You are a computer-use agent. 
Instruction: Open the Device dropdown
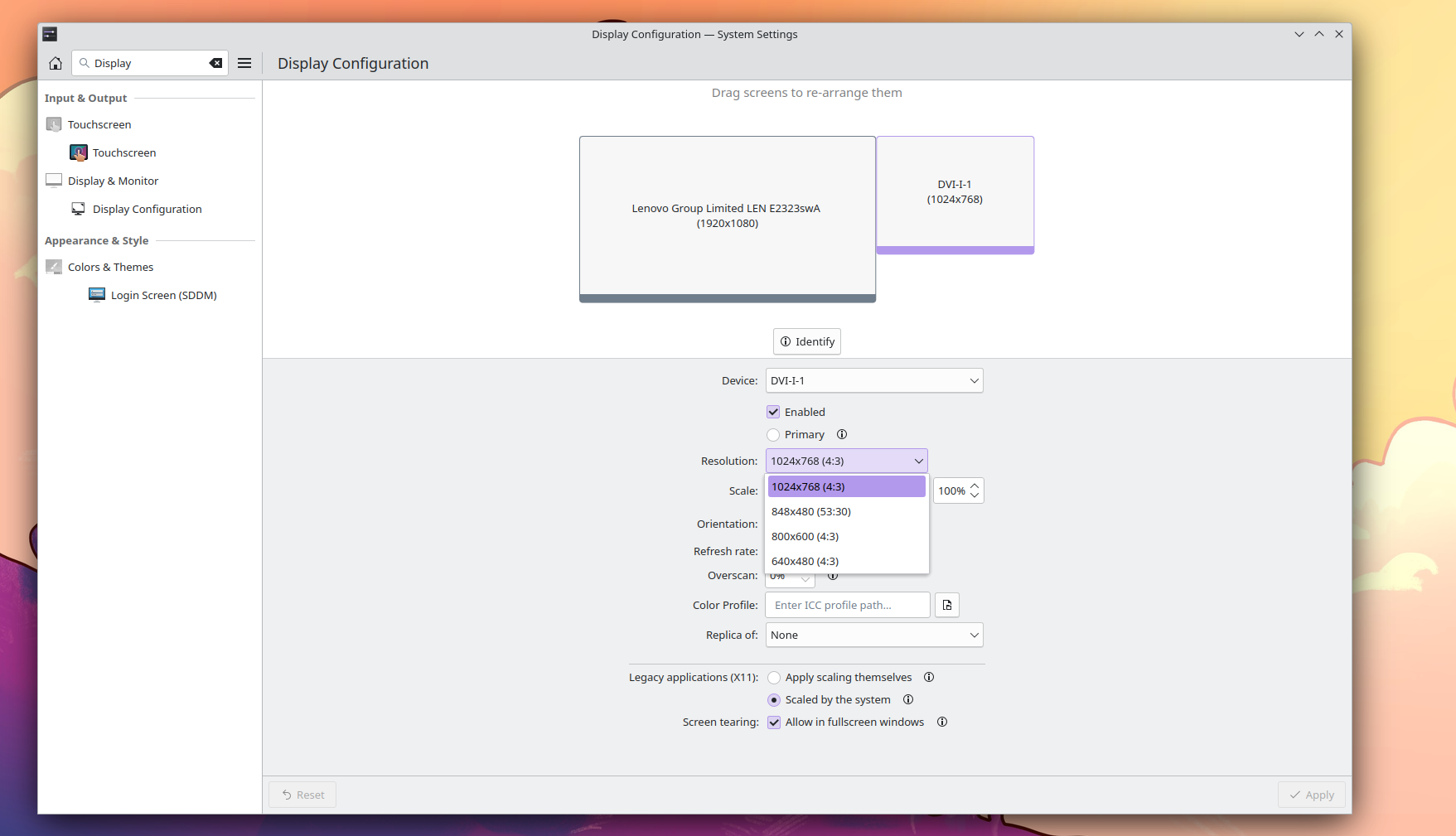tap(873, 381)
